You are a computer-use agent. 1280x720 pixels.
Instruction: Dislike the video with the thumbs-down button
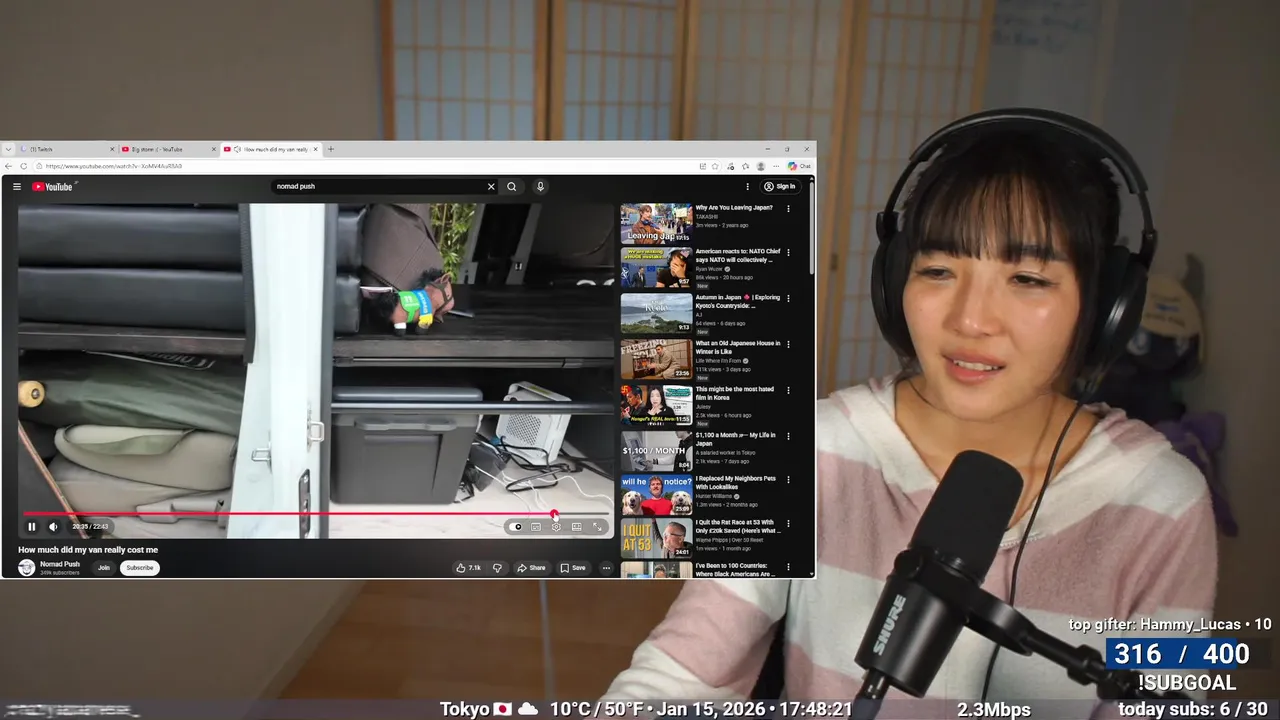[497, 568]
